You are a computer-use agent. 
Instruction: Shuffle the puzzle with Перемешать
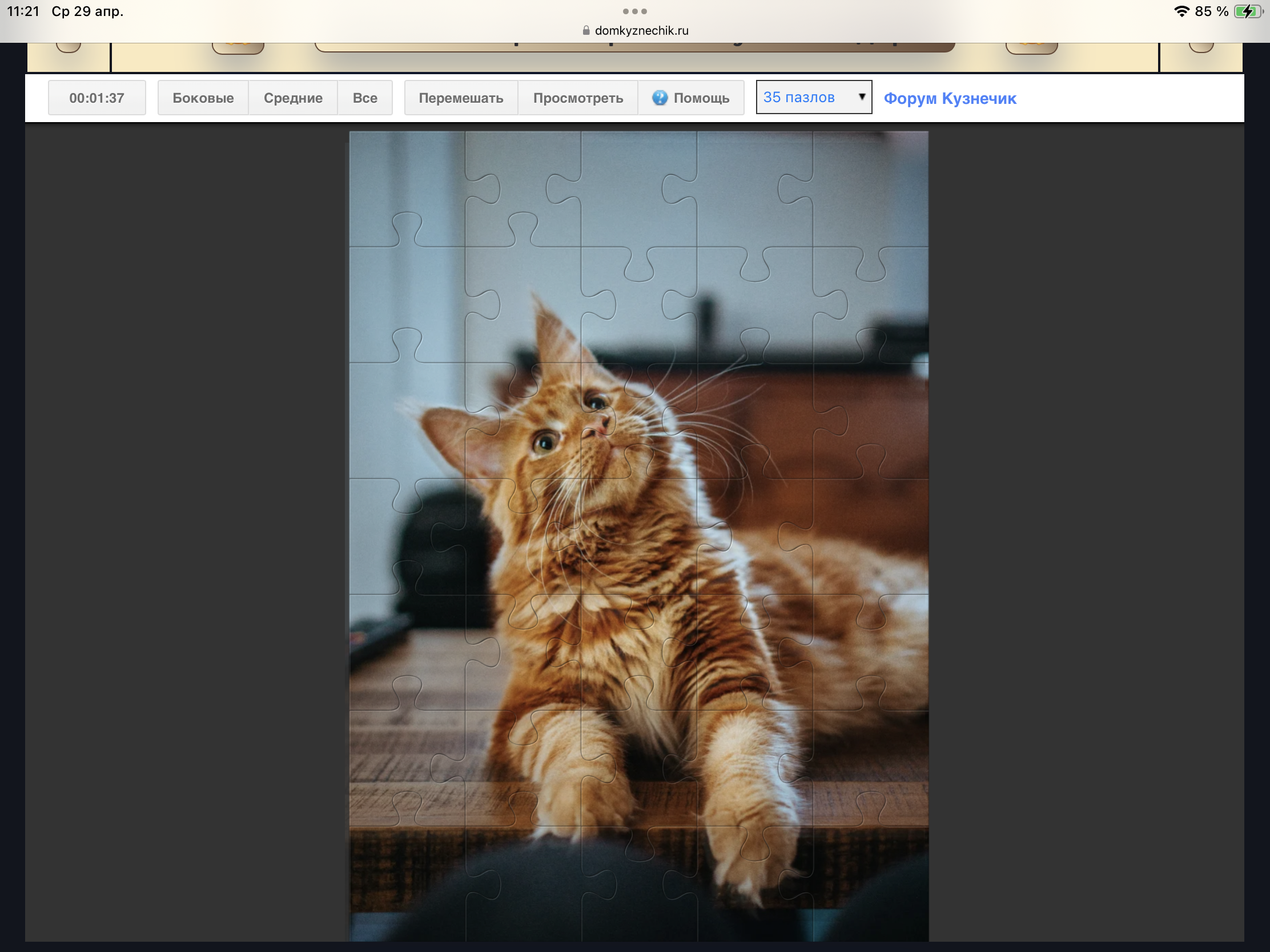[460, 98]
